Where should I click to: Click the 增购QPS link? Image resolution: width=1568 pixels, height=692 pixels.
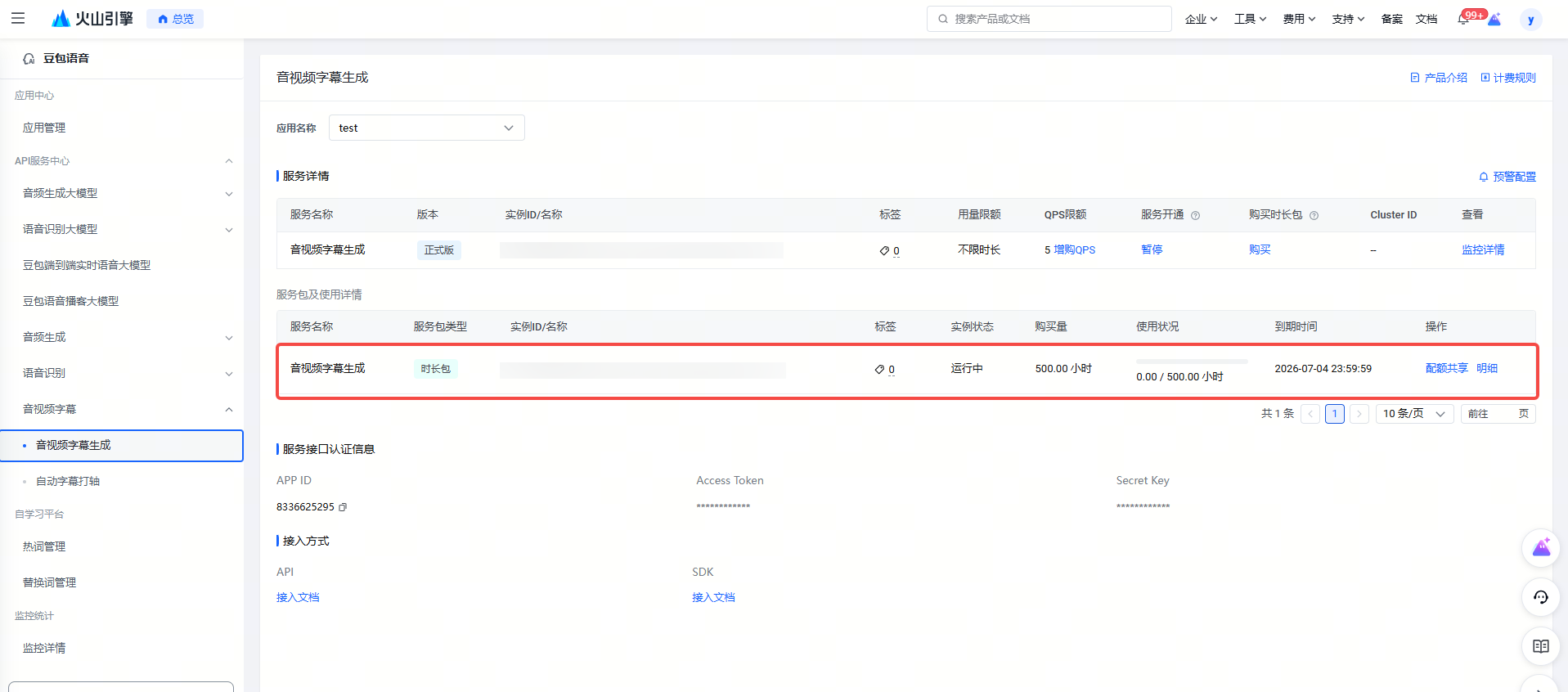click(1074, 250)
